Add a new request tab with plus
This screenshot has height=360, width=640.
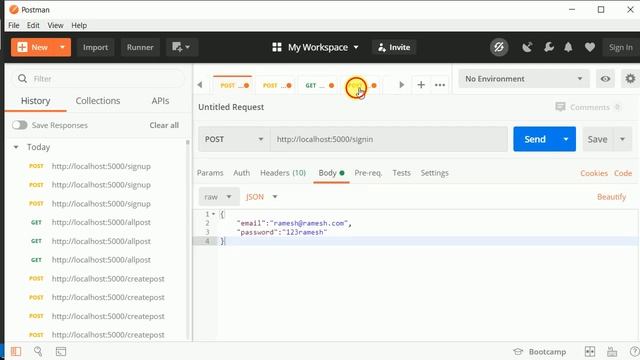click(421, 85)
